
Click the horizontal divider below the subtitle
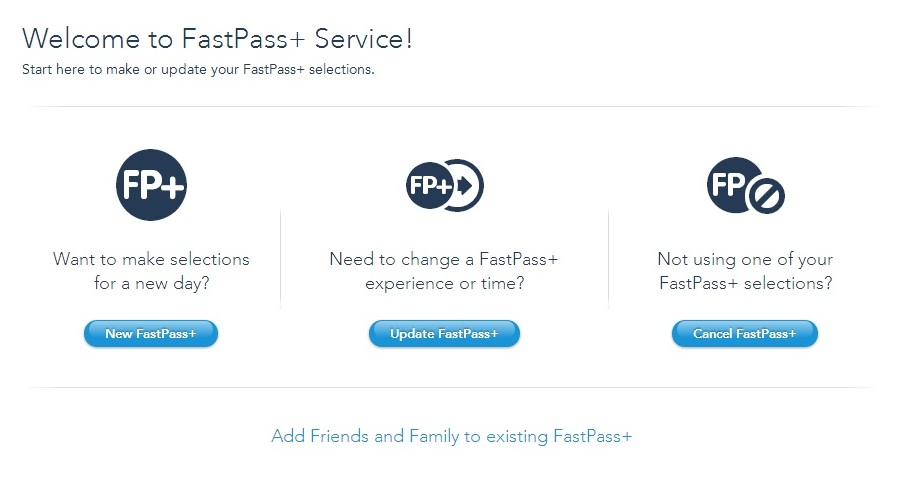tap(452, 106)
